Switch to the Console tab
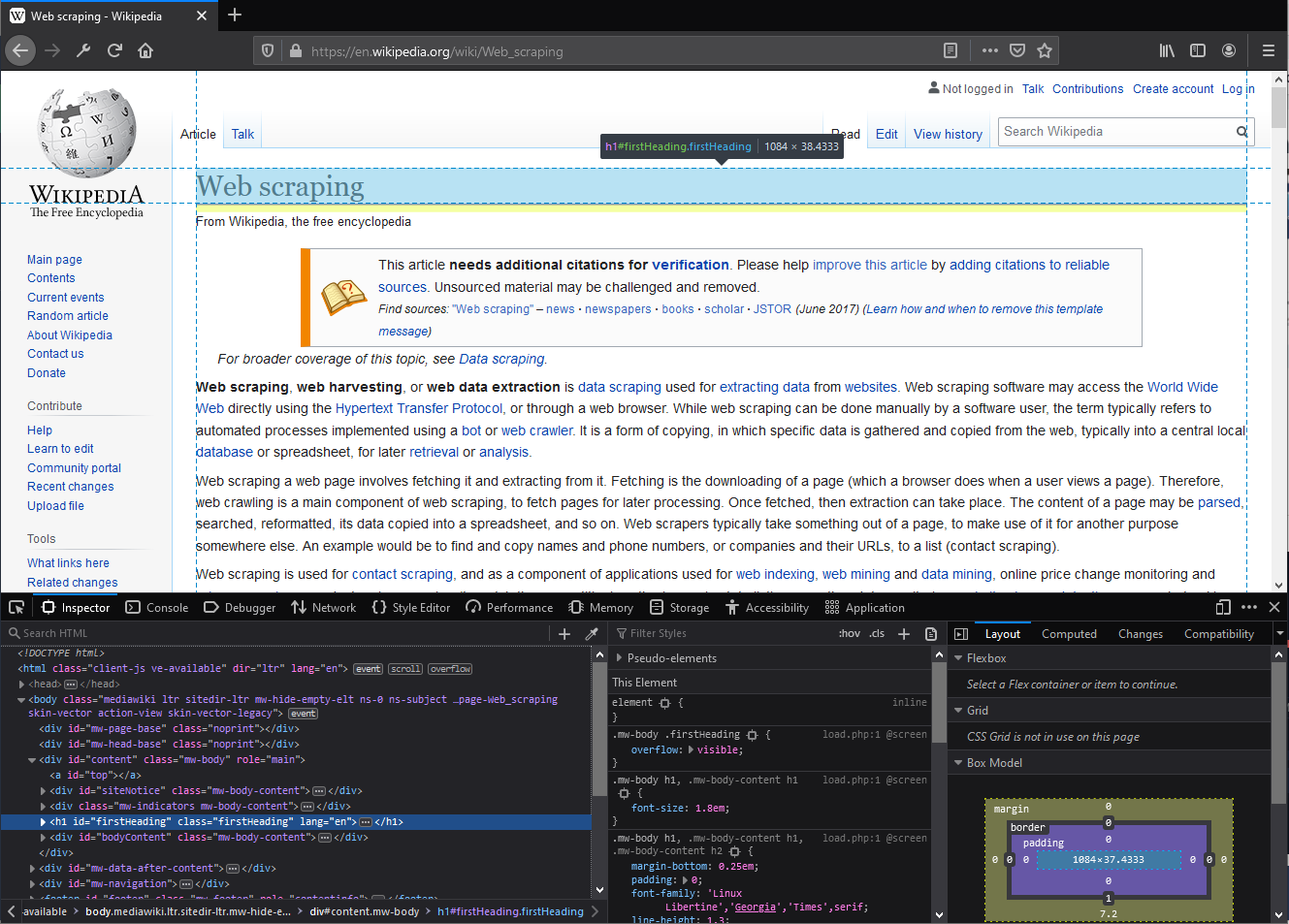1289x924 pixels. pyautogui.click(x=157, y=607)
